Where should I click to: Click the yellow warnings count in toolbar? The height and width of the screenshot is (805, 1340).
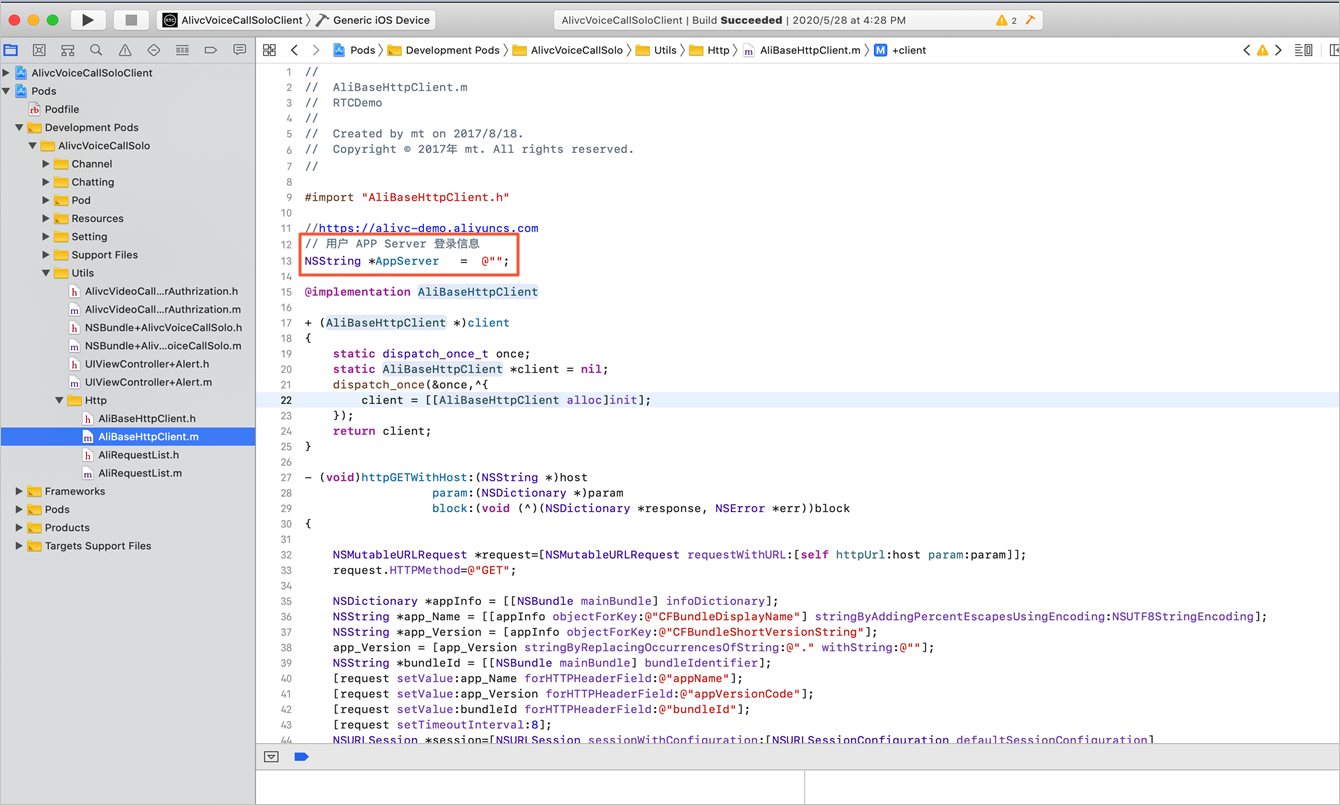(x=1006, y=20)
